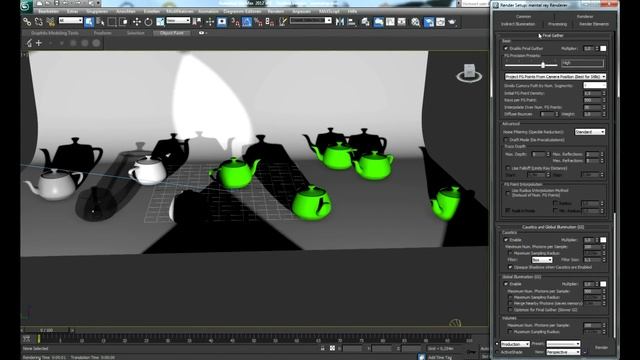Open the Layer Manager icon
Screen dimensions: 640x360
(366, 22)
